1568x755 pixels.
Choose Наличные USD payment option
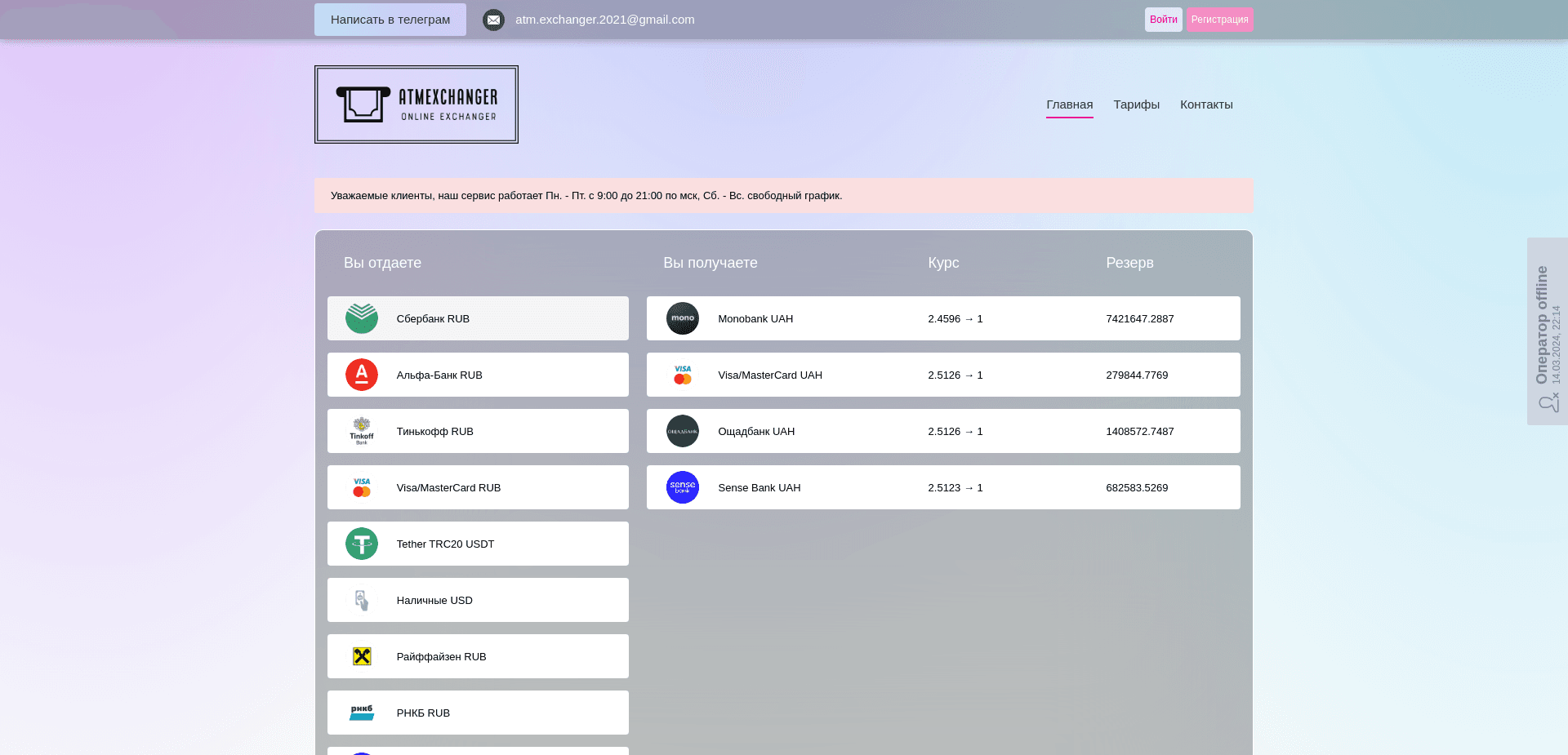click(478, 600)
